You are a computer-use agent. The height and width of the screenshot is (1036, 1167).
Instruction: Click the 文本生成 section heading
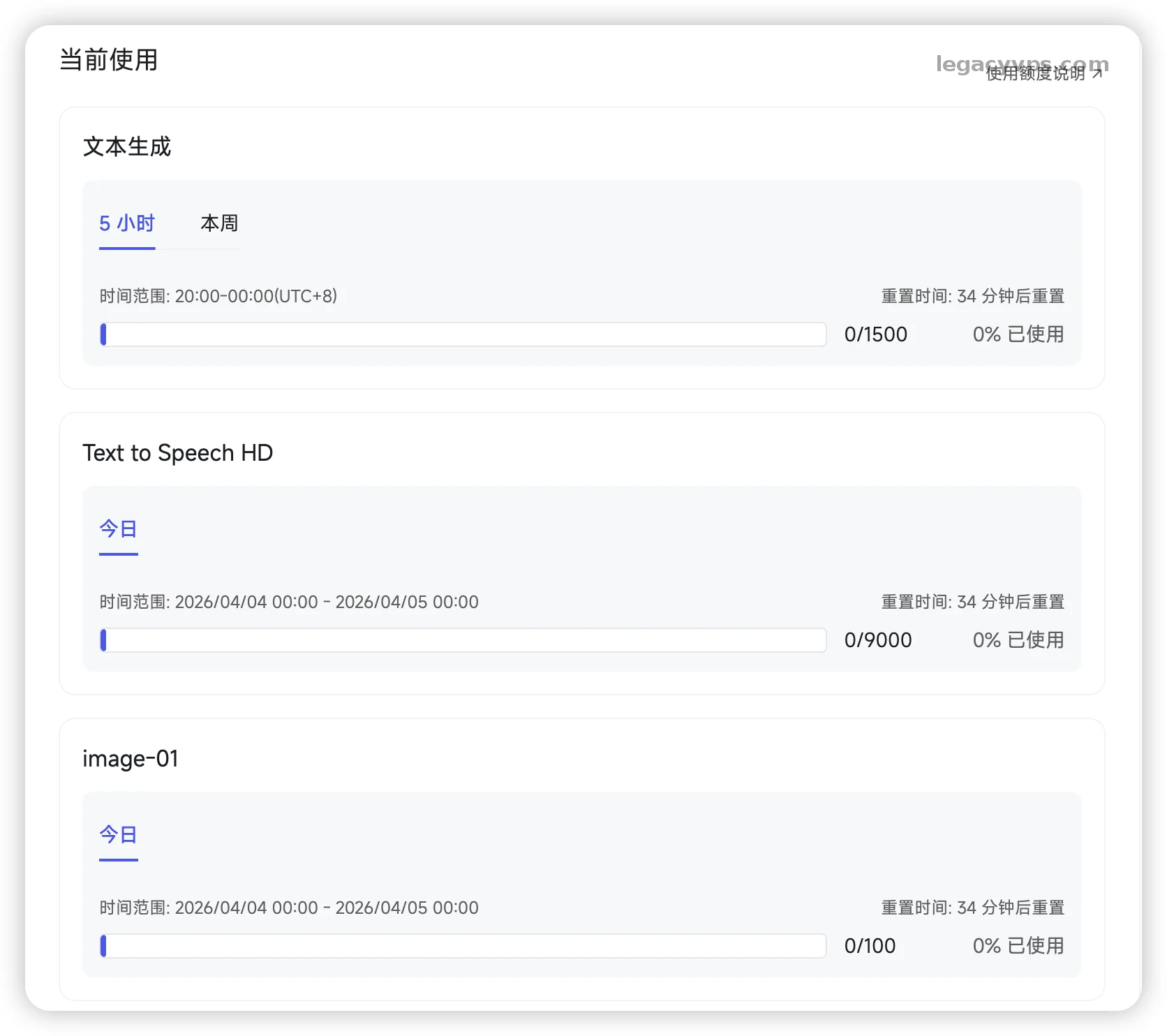coord(127,147)
